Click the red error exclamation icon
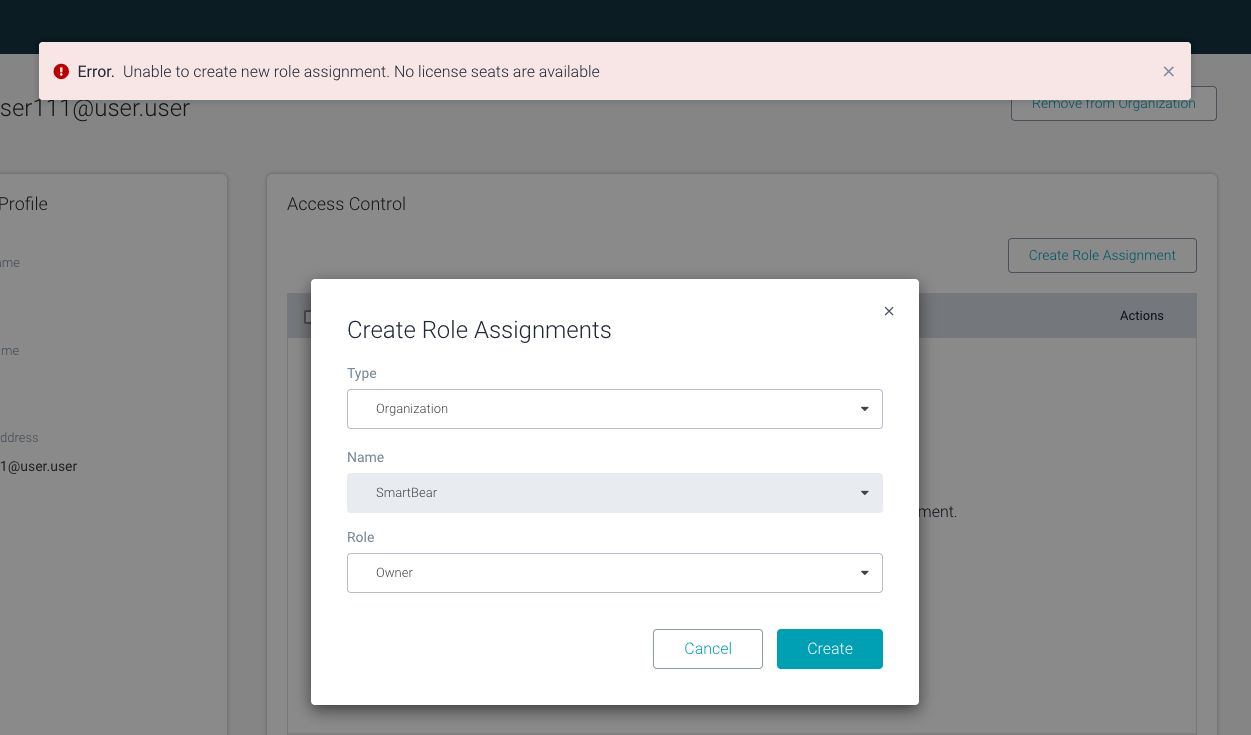 coord(60,71)
